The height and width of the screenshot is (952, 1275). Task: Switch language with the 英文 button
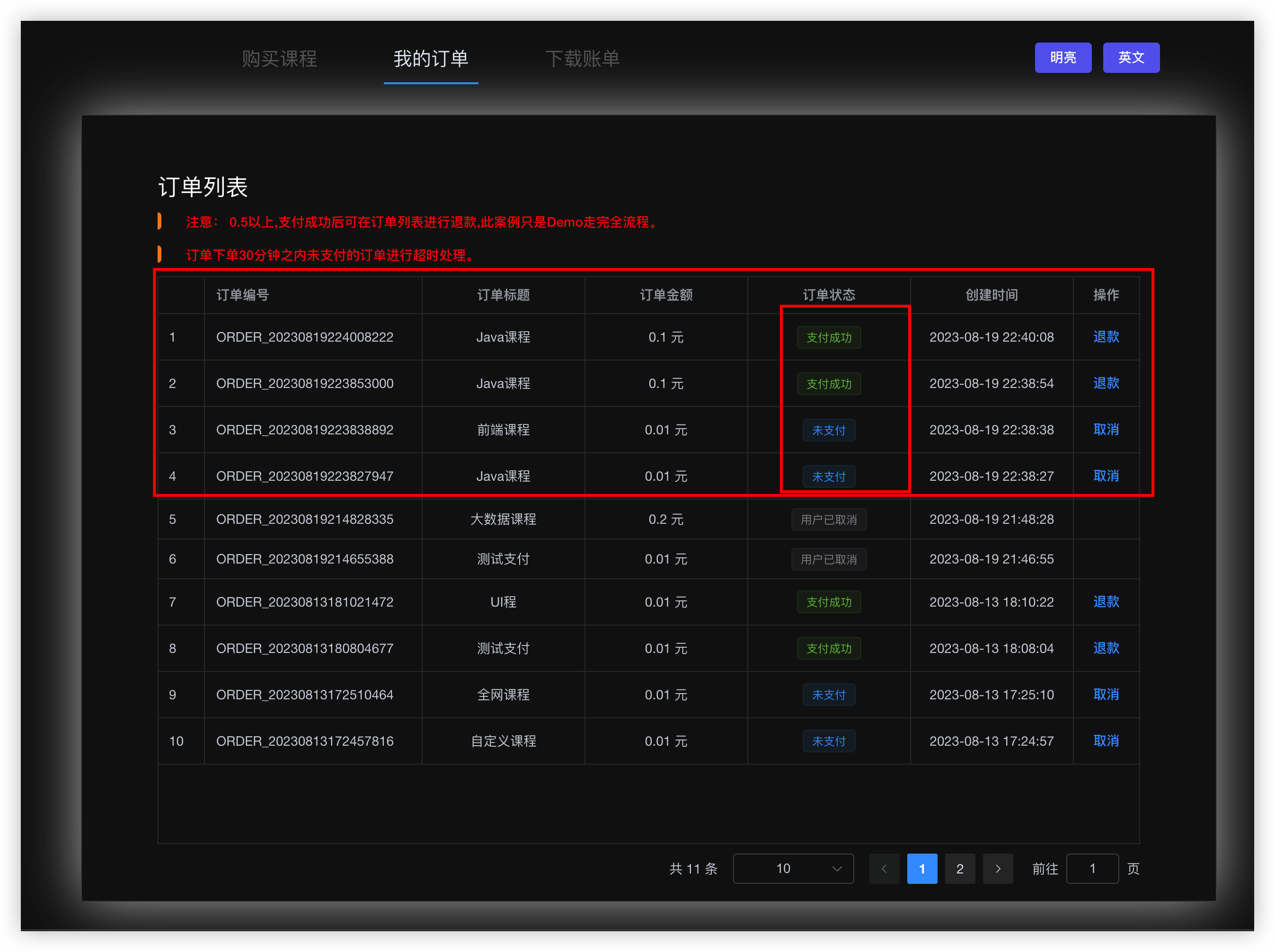click(x=1130, y=58)
